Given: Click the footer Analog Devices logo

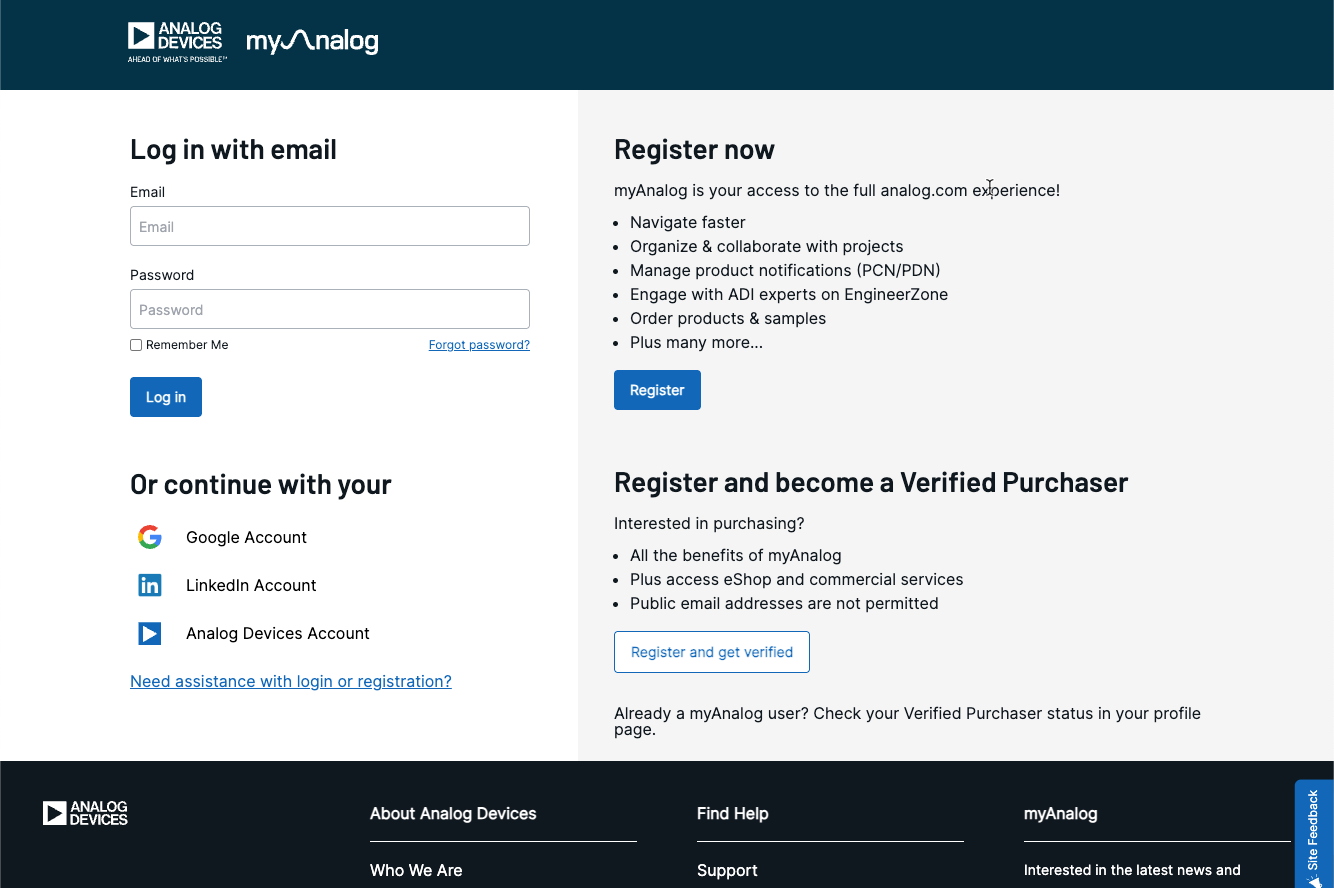Looking at the screenshot, I should tap(85, 813).
